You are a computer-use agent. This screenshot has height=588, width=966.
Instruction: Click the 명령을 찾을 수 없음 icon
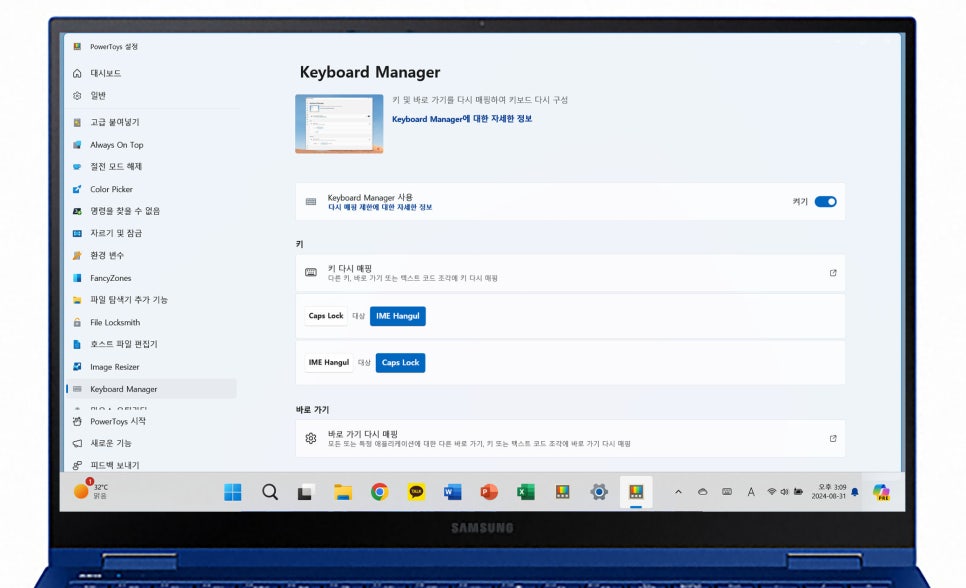click(x=77, y=211)
